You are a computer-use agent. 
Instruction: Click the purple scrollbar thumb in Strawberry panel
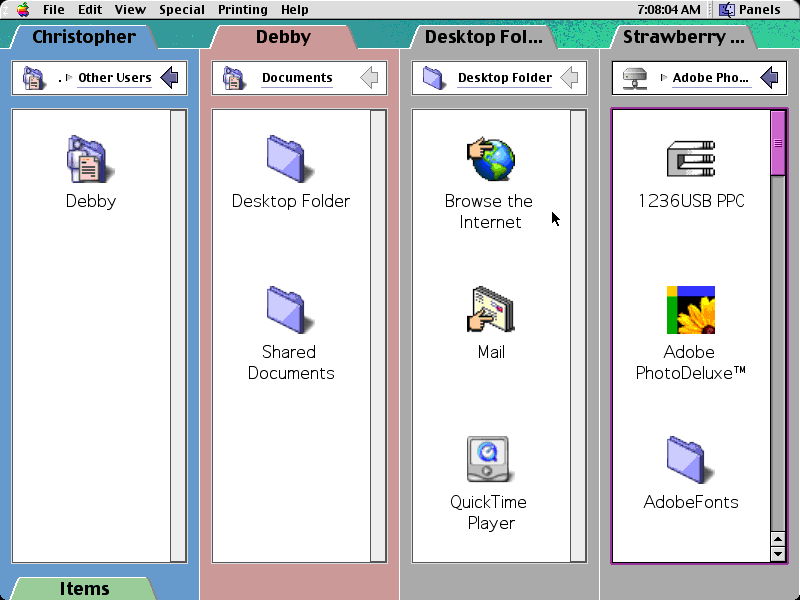point(778,143)
